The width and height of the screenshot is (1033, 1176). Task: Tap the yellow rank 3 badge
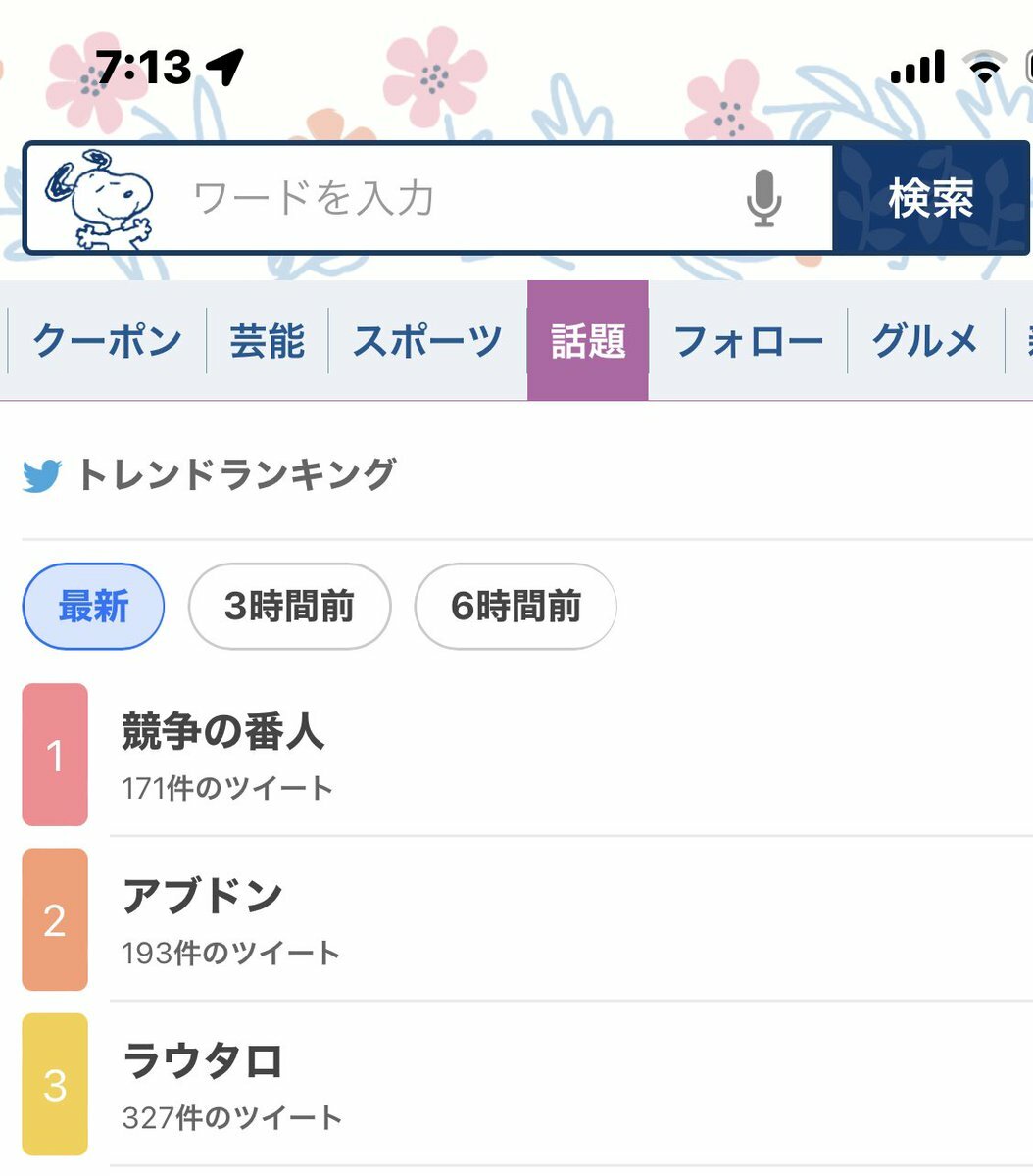click(x=55, y=1084)
